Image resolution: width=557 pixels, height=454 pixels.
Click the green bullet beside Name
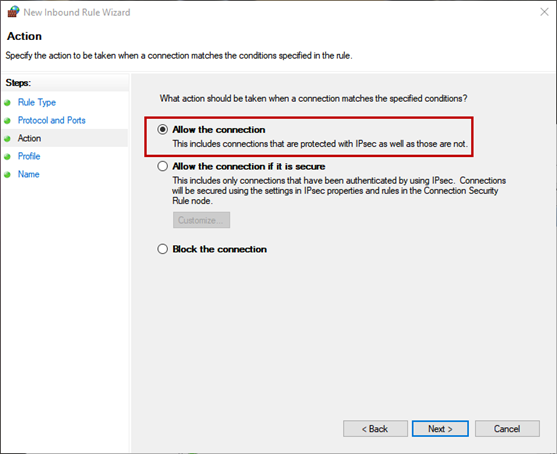pos(7,174)
